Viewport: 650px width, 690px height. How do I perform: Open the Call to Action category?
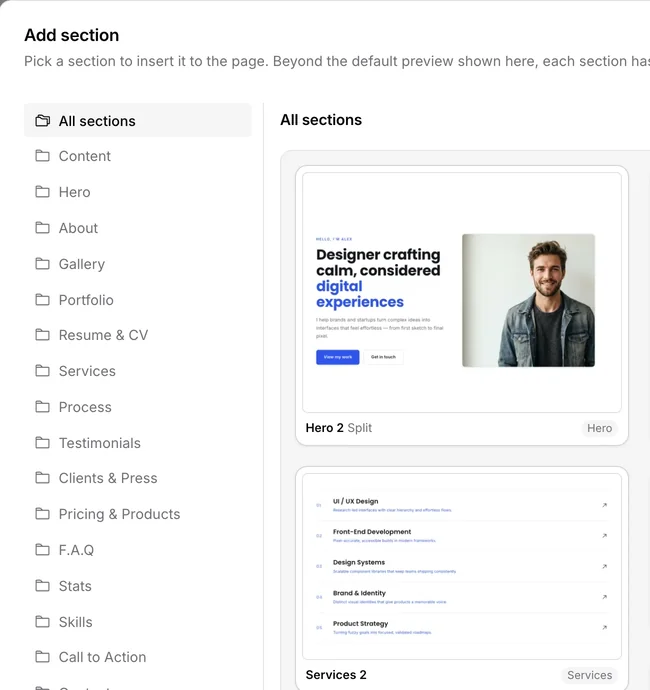137,657
